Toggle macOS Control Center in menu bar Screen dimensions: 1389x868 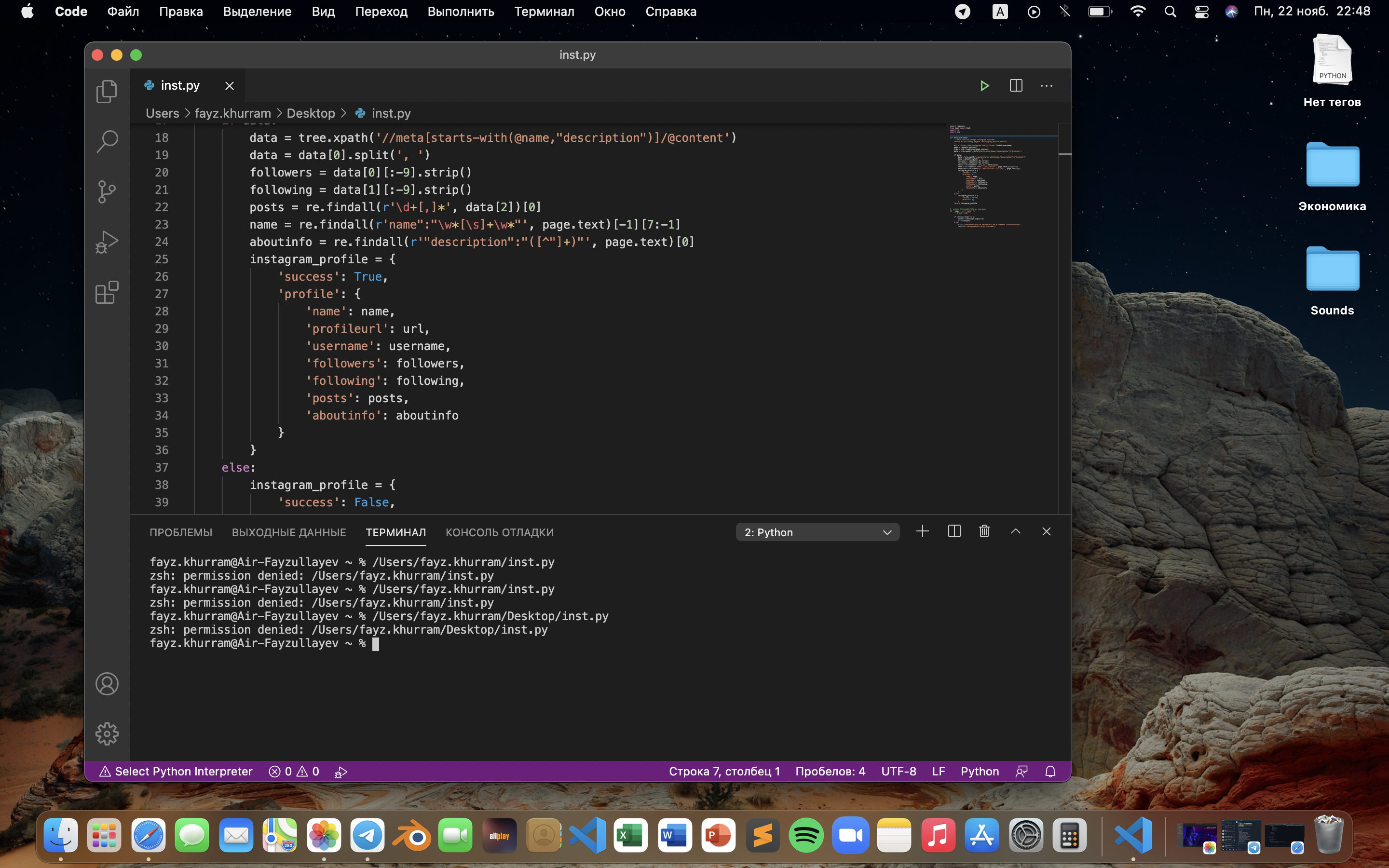point(1201,12)
